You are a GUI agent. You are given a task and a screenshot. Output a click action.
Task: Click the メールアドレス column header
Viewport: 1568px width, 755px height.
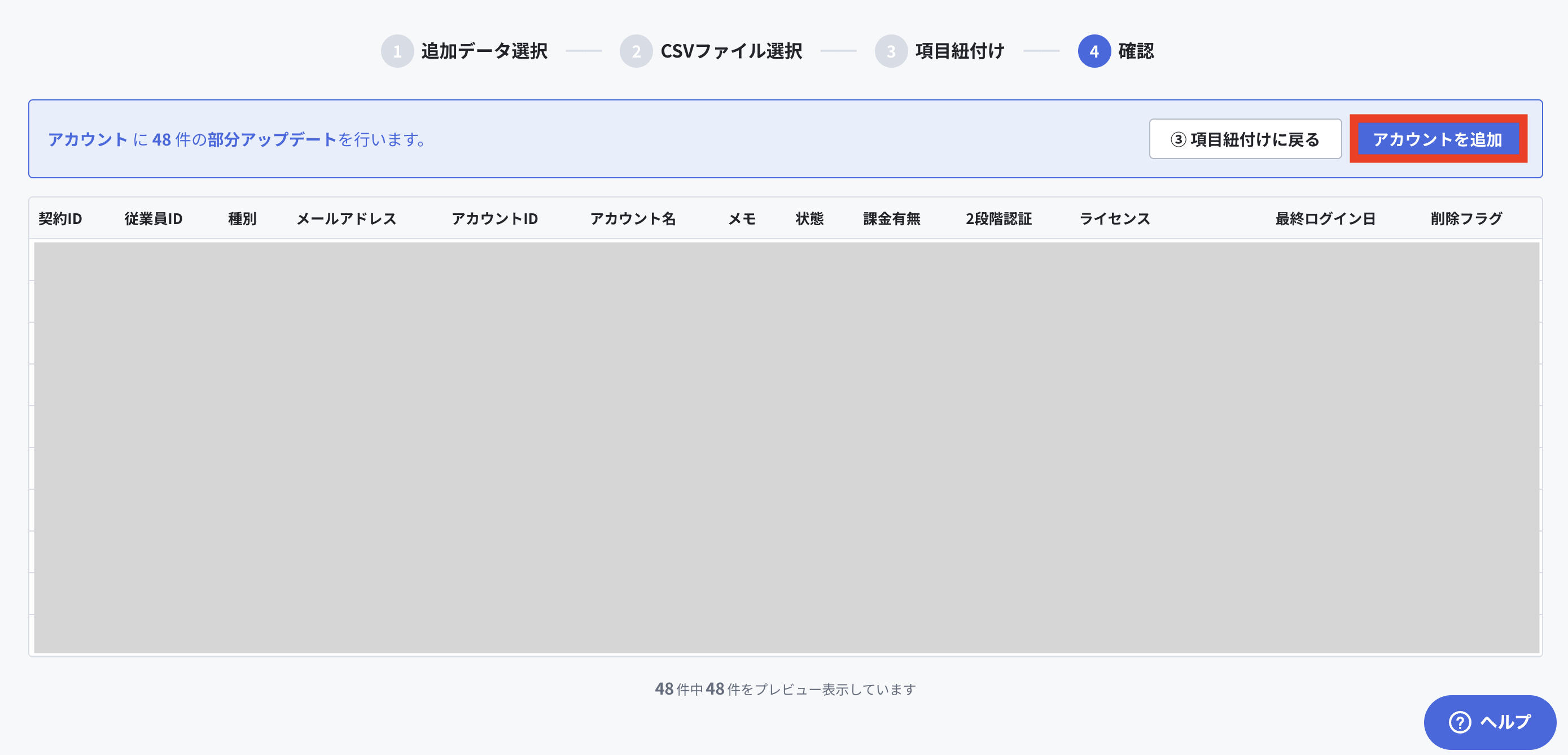(347, 218)
